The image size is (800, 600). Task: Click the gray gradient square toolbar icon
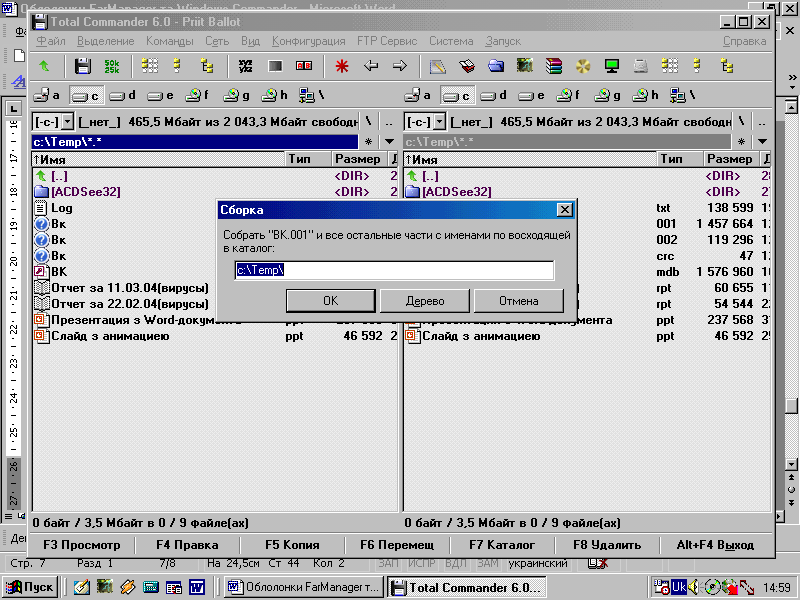tap(275, 66)
